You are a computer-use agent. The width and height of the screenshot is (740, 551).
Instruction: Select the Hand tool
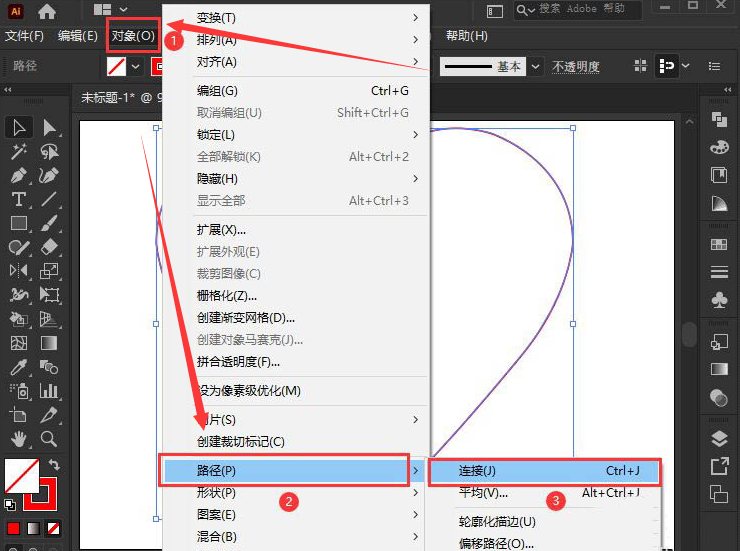pos(19,439)
